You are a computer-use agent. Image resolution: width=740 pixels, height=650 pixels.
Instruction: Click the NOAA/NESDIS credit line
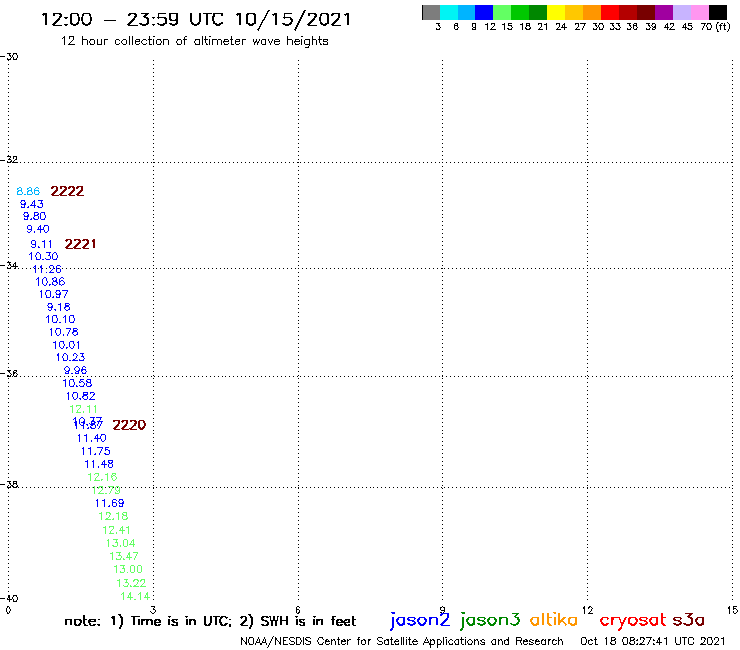pyautogui.click(x=402, y=641)
